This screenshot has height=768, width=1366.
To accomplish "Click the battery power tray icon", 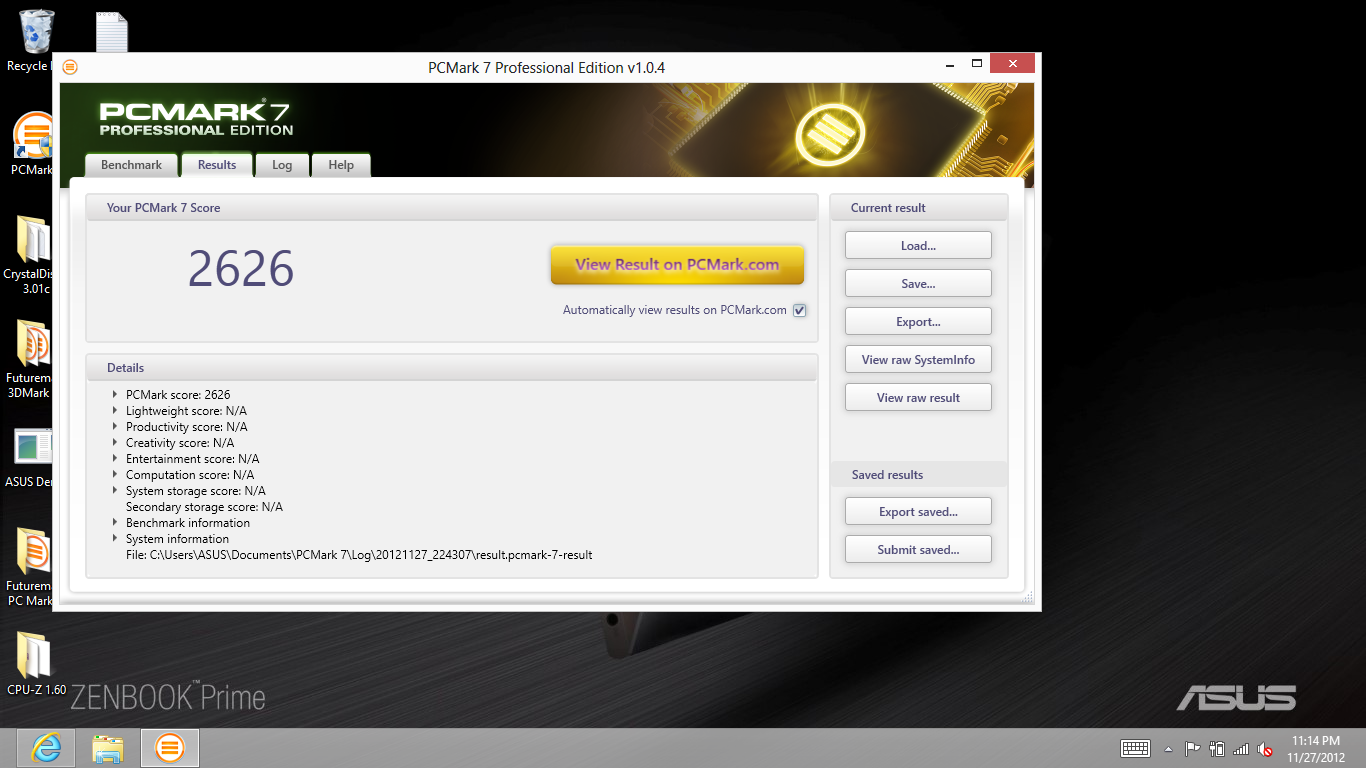I will [1217, 748].
